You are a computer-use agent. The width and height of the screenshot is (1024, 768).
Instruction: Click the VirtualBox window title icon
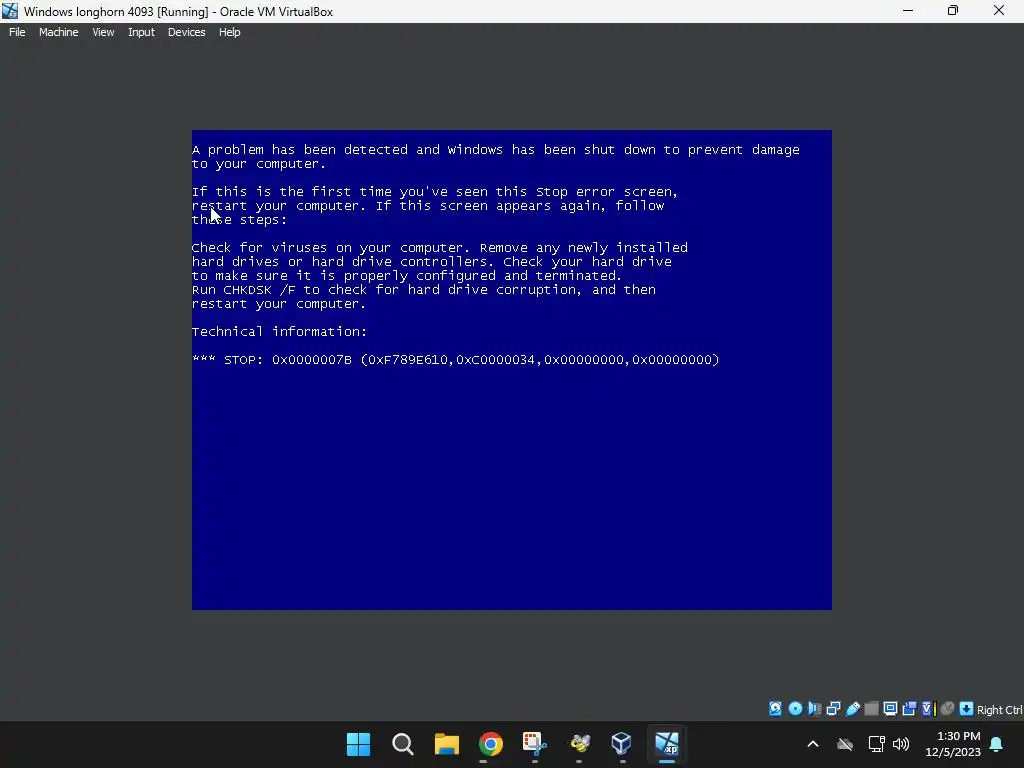click(x=10, y=11)
